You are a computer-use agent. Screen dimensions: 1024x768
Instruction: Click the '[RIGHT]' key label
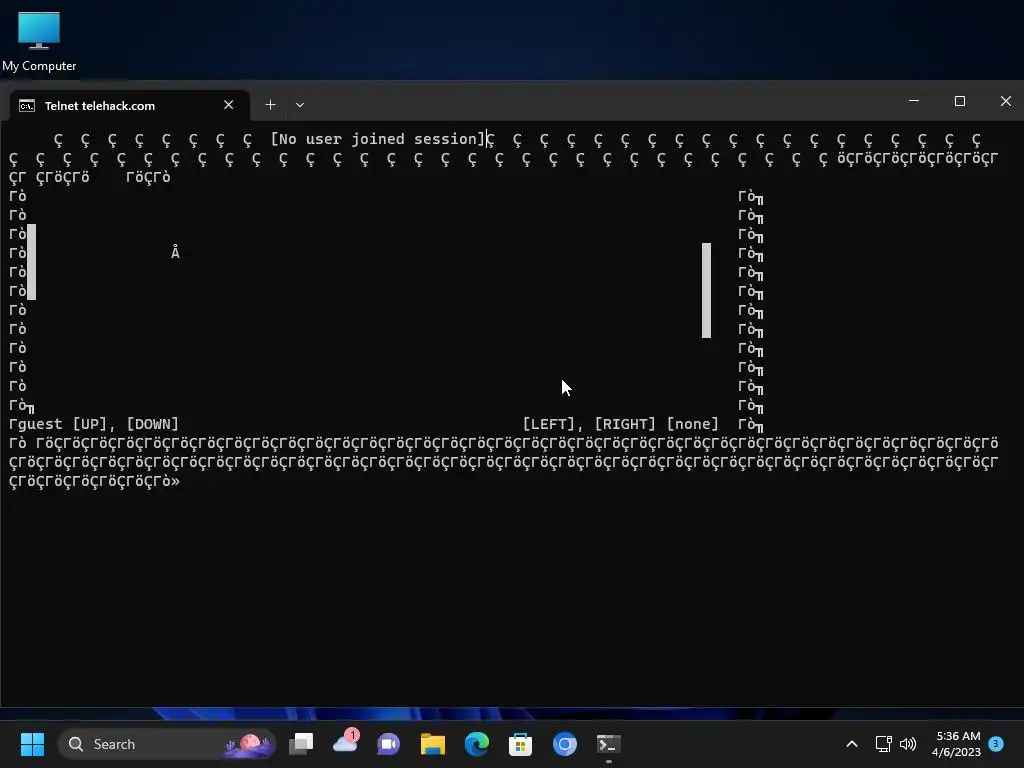(x=625, y=424)
